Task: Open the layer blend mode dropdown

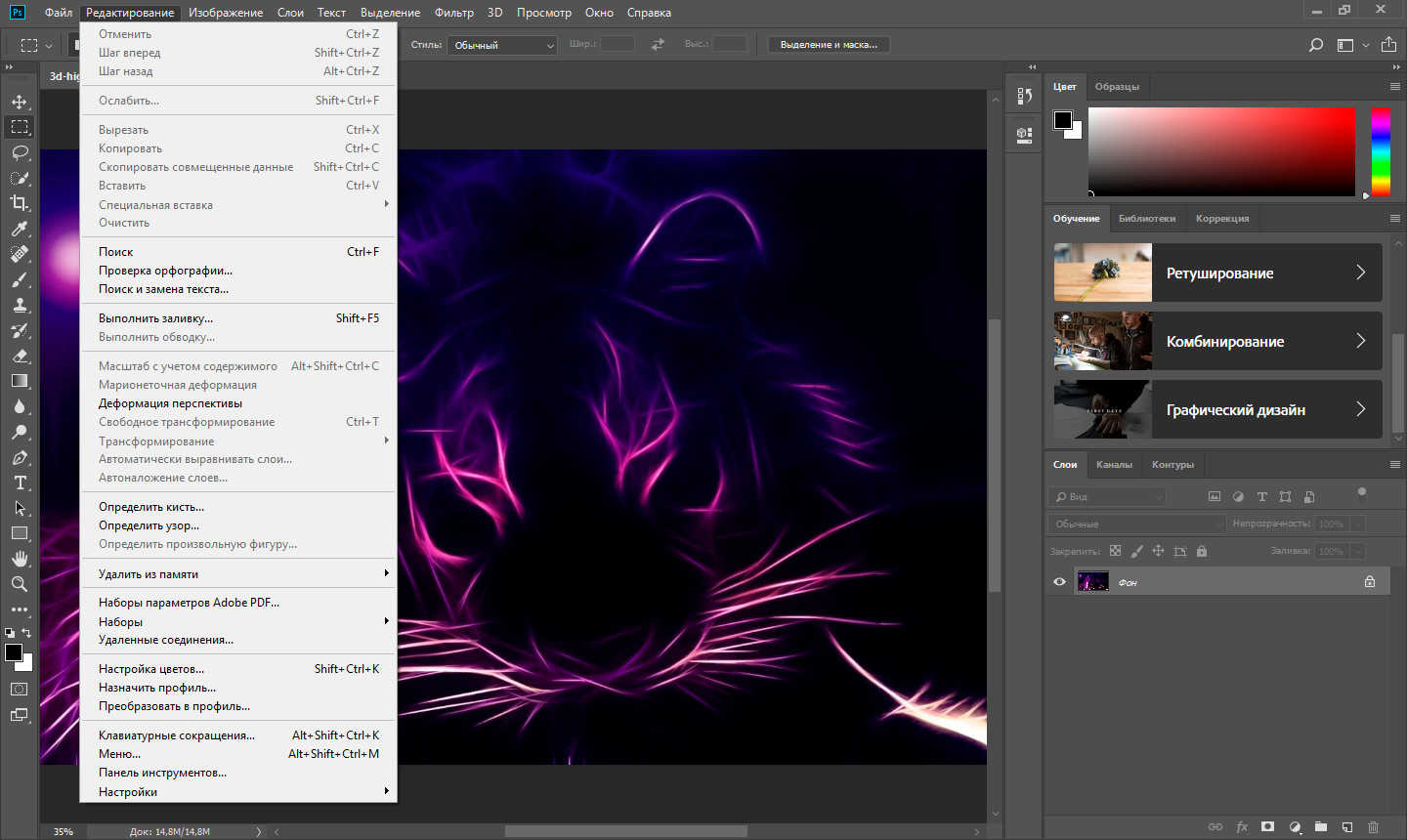Action: pyautogui.click(x=1138, y=524)
